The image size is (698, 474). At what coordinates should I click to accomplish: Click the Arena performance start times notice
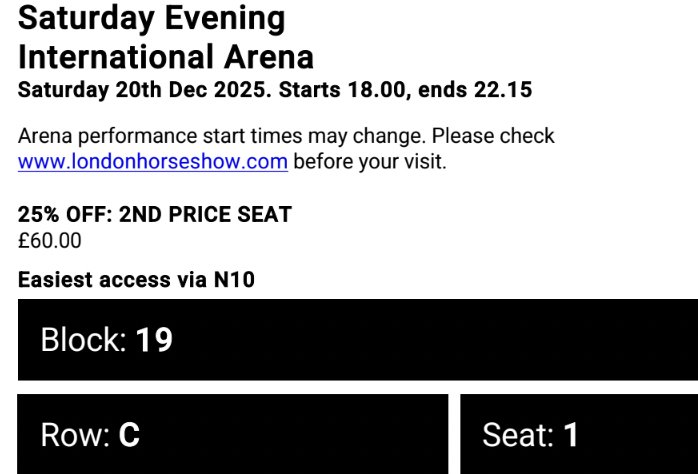(286, 136)
